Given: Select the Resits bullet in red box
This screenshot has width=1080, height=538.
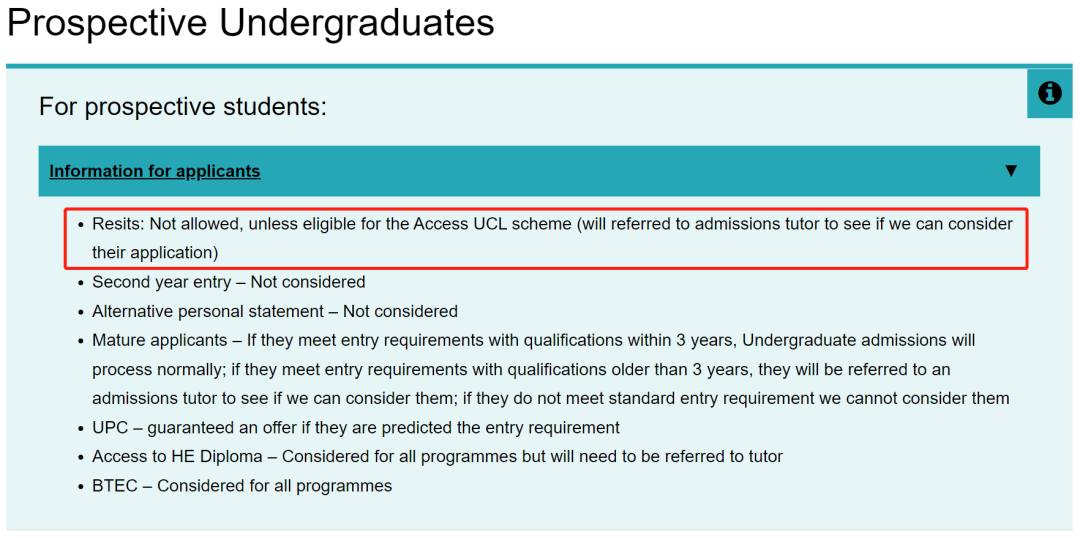Looking at the screenshot, I should pos(546,238).
